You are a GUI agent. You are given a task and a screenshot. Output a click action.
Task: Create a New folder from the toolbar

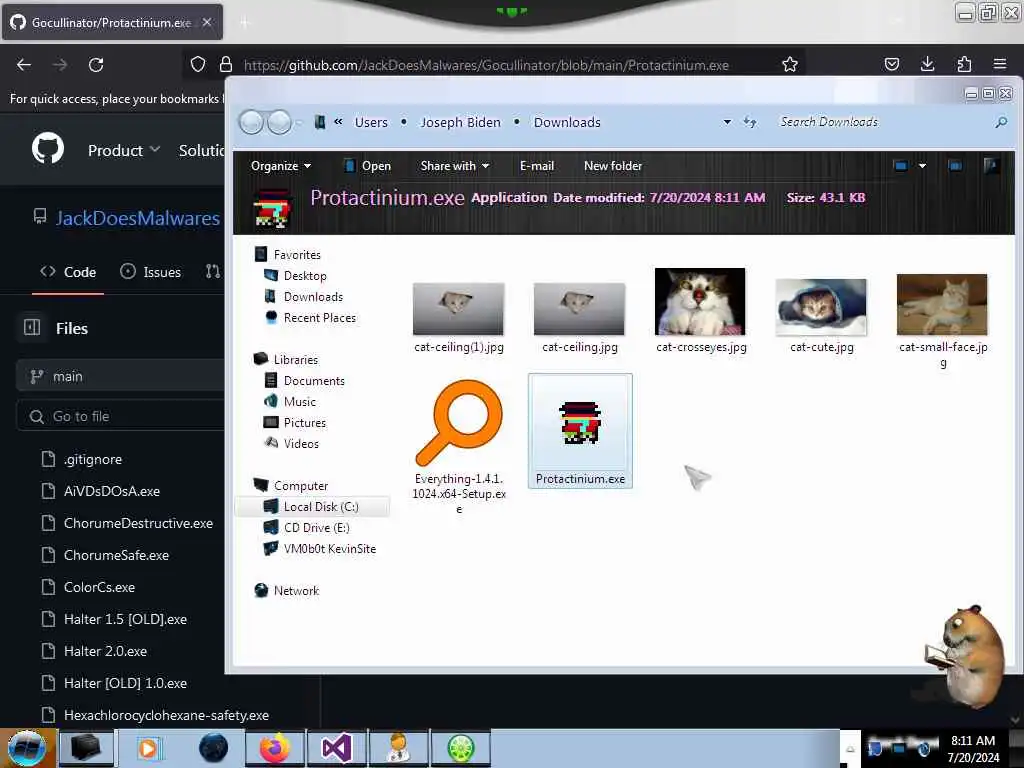613,166
